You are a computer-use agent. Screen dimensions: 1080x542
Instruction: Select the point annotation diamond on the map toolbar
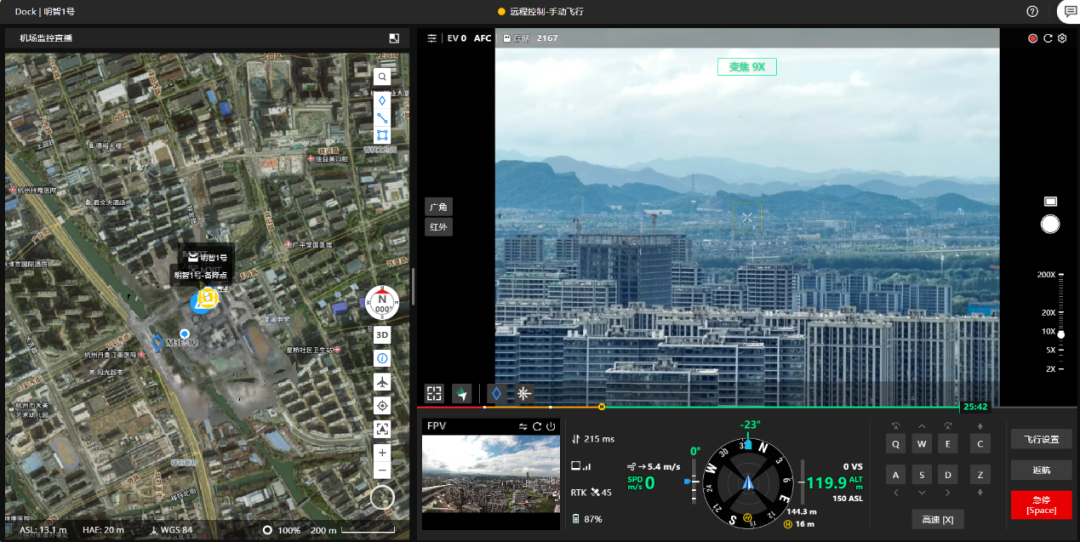coord(382,101)
